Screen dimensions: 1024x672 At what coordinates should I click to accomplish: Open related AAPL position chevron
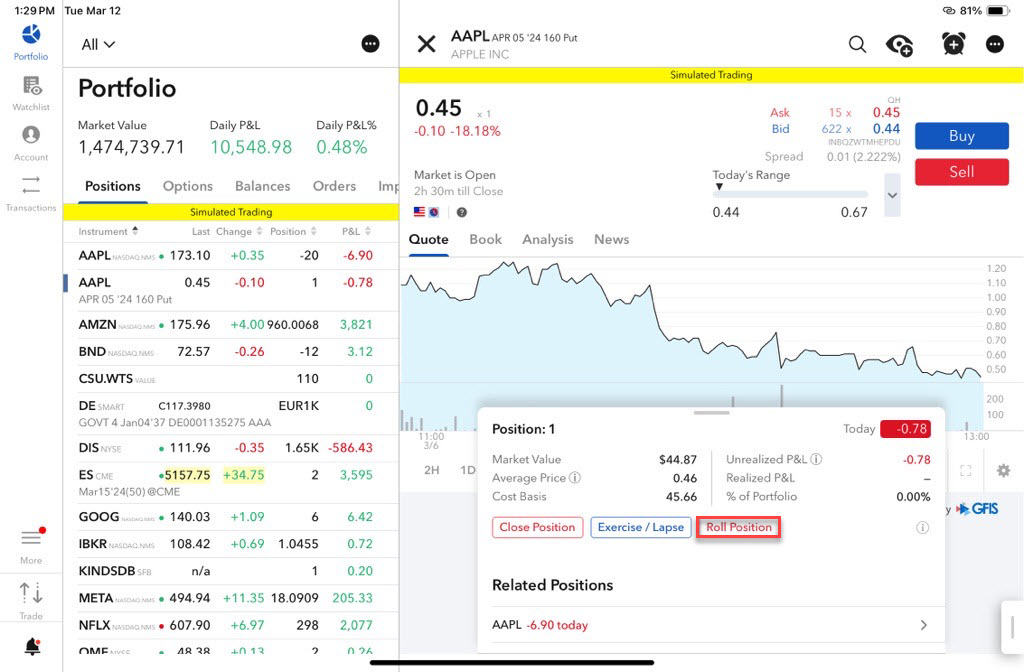click(x=923, y=625)
